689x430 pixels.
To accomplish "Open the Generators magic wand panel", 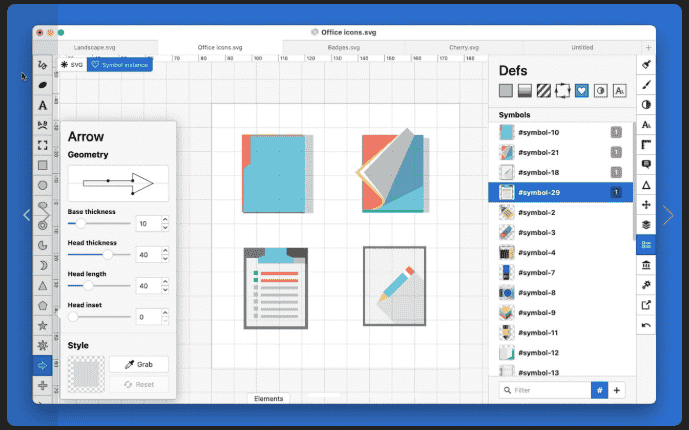I will click(646, 285).
